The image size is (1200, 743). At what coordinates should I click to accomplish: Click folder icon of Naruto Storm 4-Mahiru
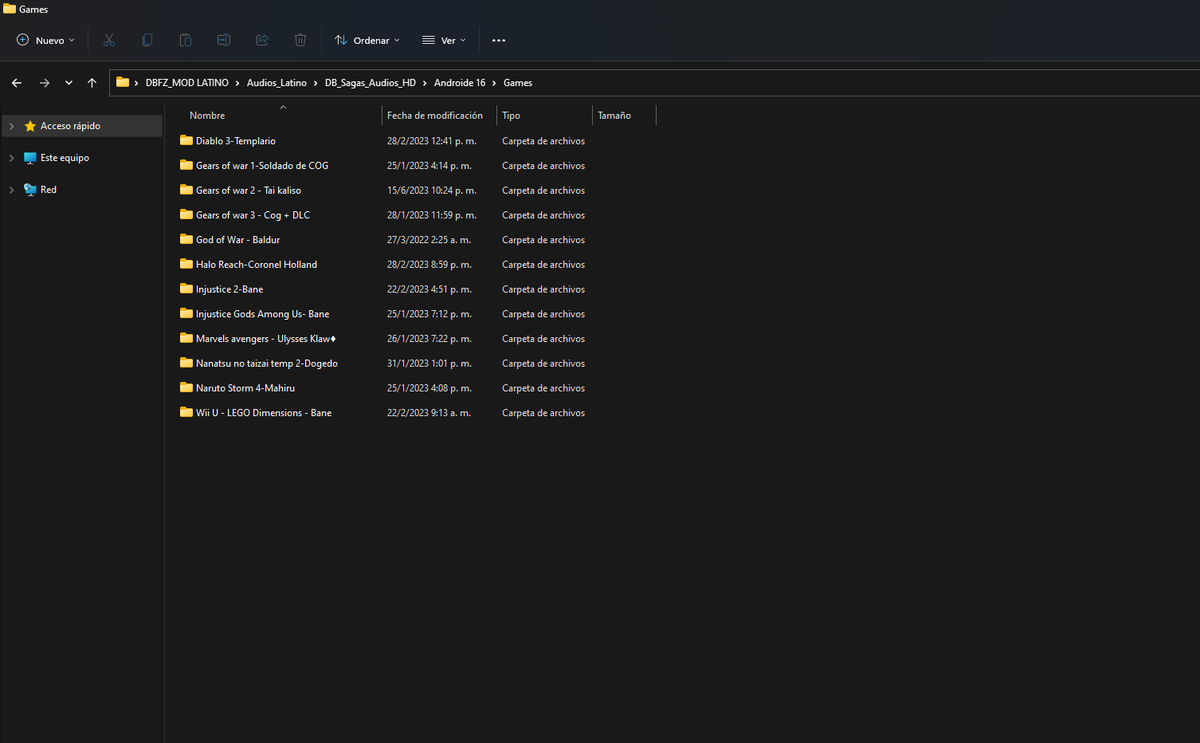click(x=186, y=387)
